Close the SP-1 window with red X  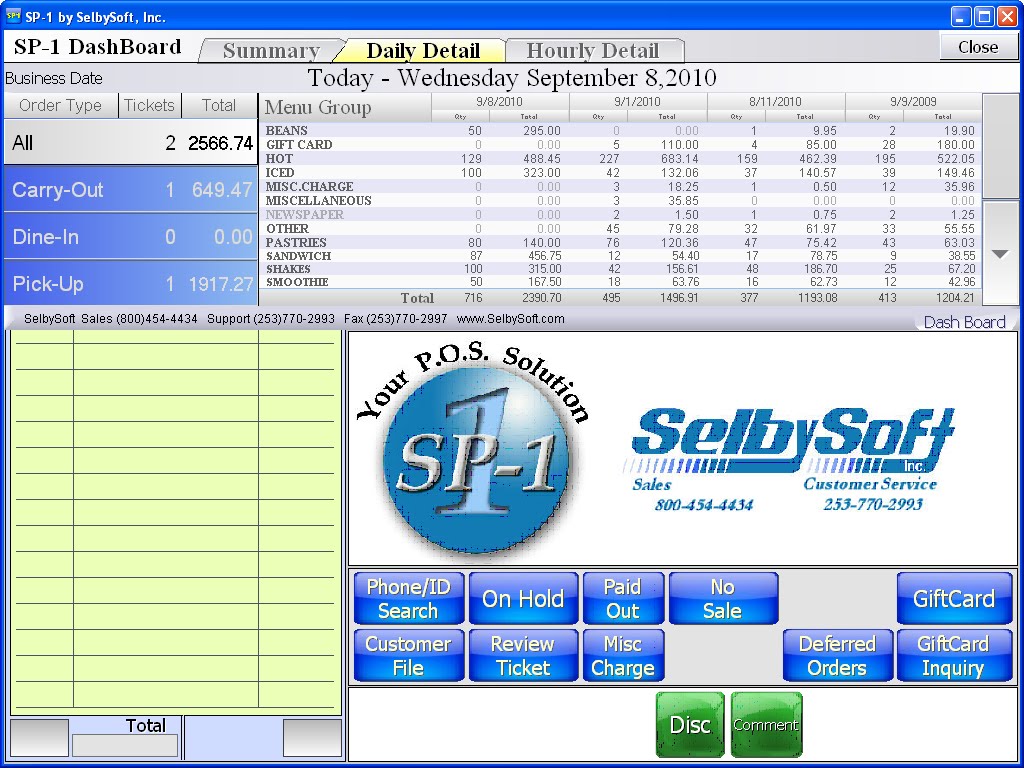pos(1008,16)
